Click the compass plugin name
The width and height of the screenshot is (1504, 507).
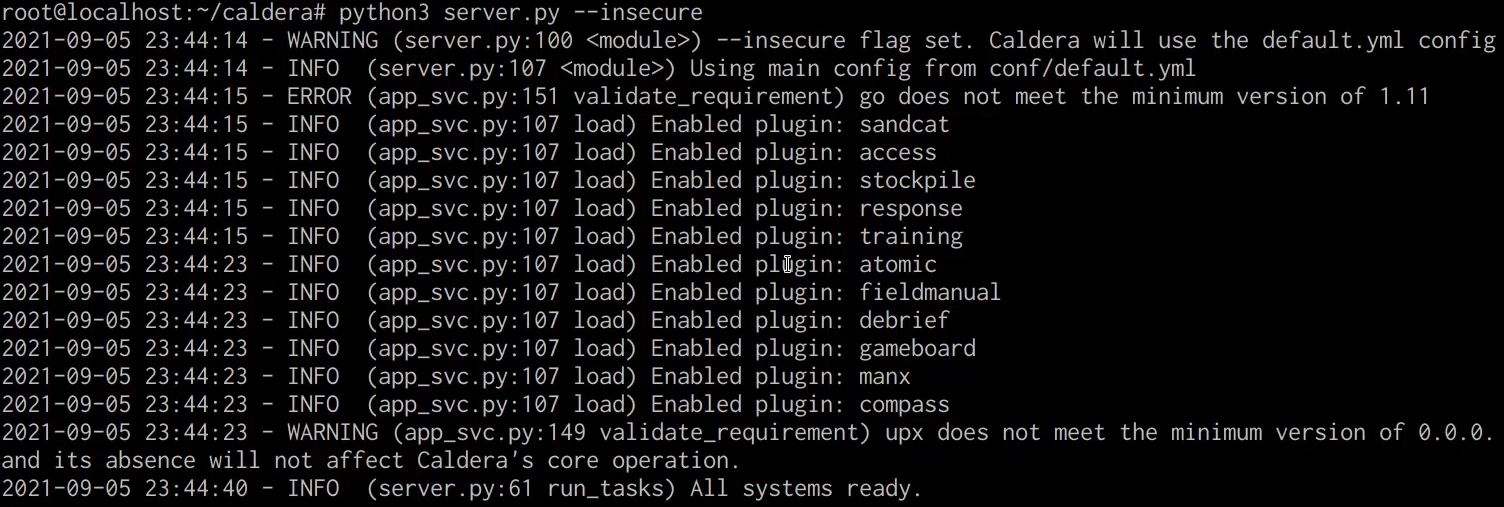[x=904, y=405]
